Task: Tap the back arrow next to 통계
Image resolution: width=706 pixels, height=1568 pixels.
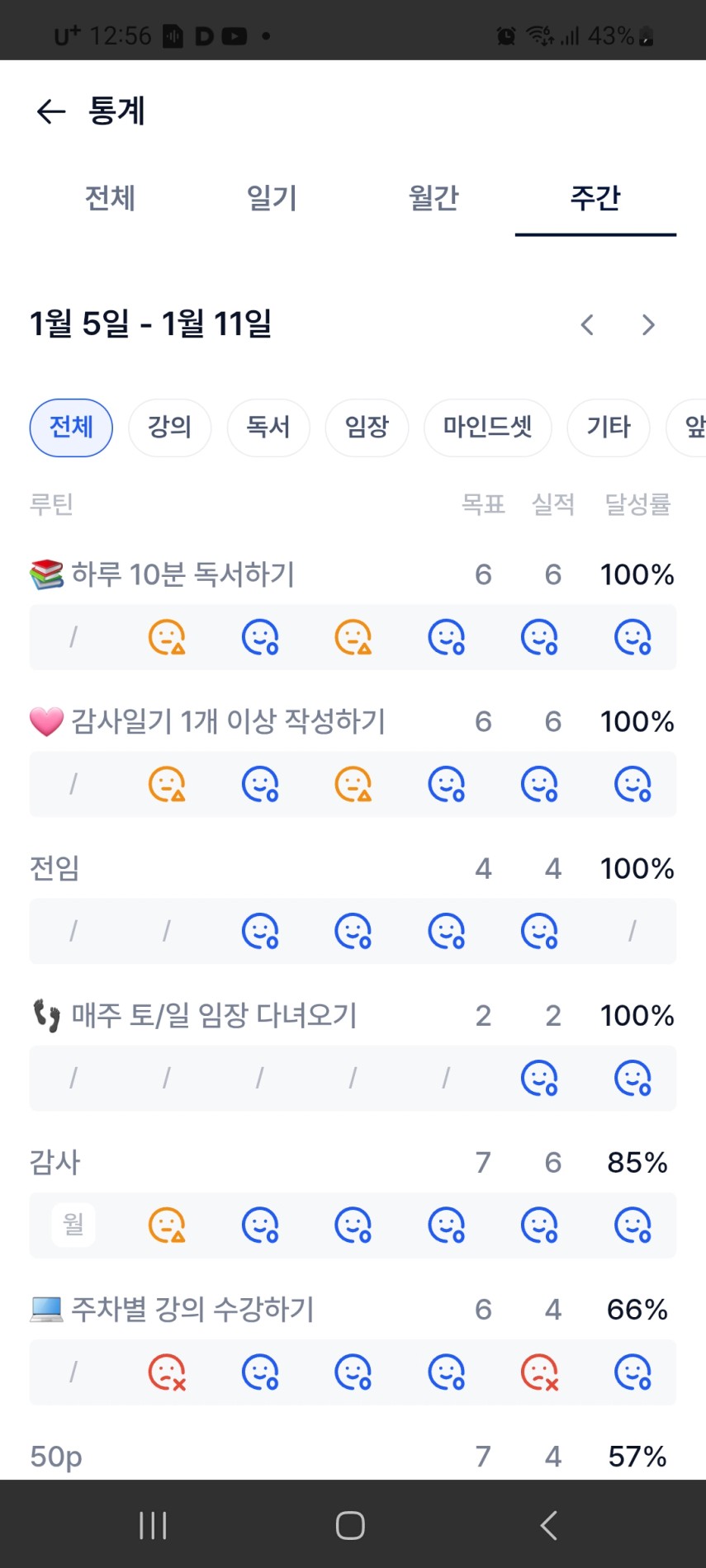Action: coord(51,111)
